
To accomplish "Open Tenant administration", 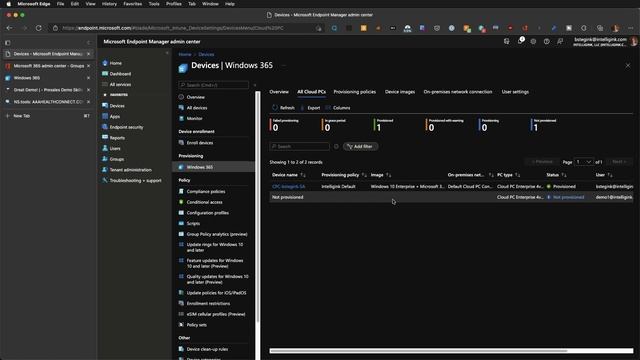I will [x=130, y=169].
